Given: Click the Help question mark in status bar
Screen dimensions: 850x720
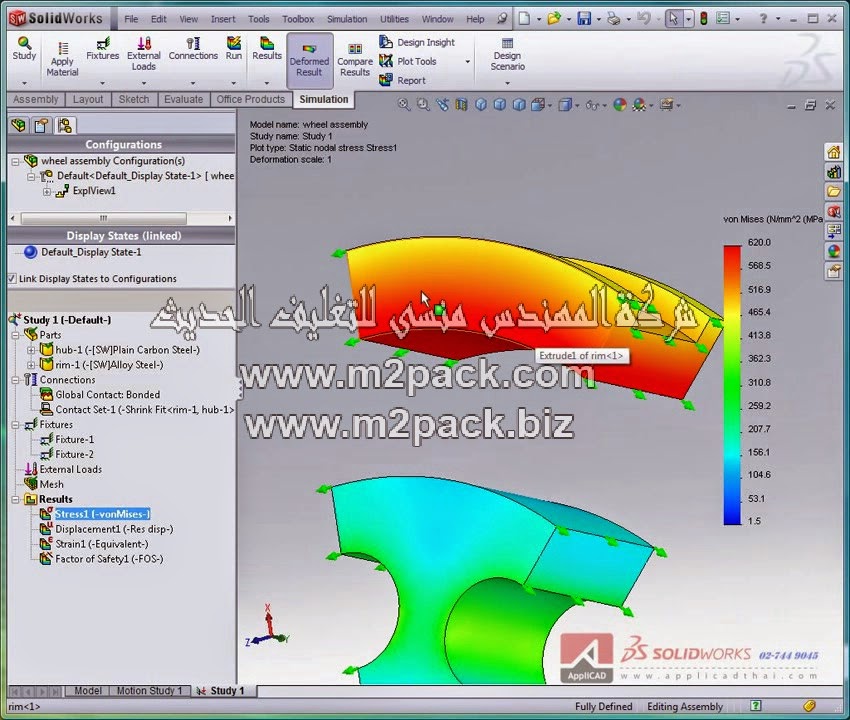Looking at the screenshot, I should coord(756,705).
